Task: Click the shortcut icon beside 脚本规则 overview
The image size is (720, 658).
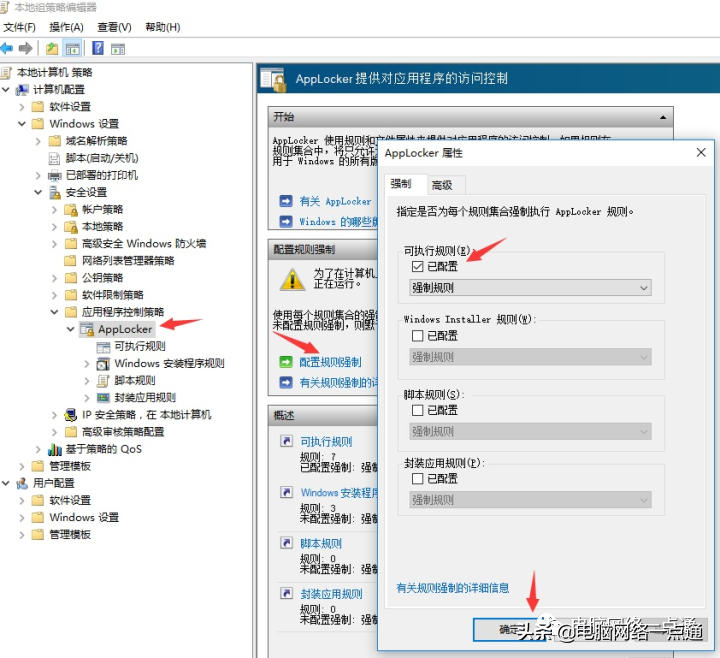Action: click(287, 543)
